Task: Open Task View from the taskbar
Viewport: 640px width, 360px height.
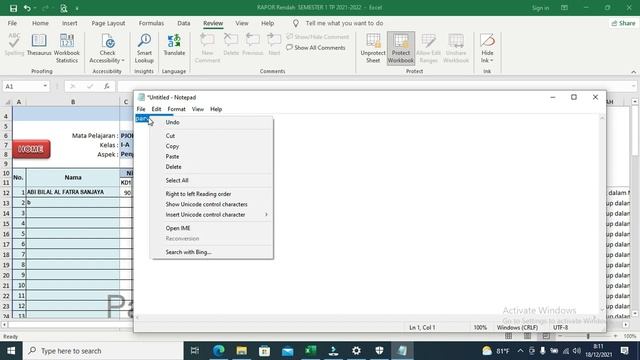Action: pyautogui.click(x=195, y=351)
